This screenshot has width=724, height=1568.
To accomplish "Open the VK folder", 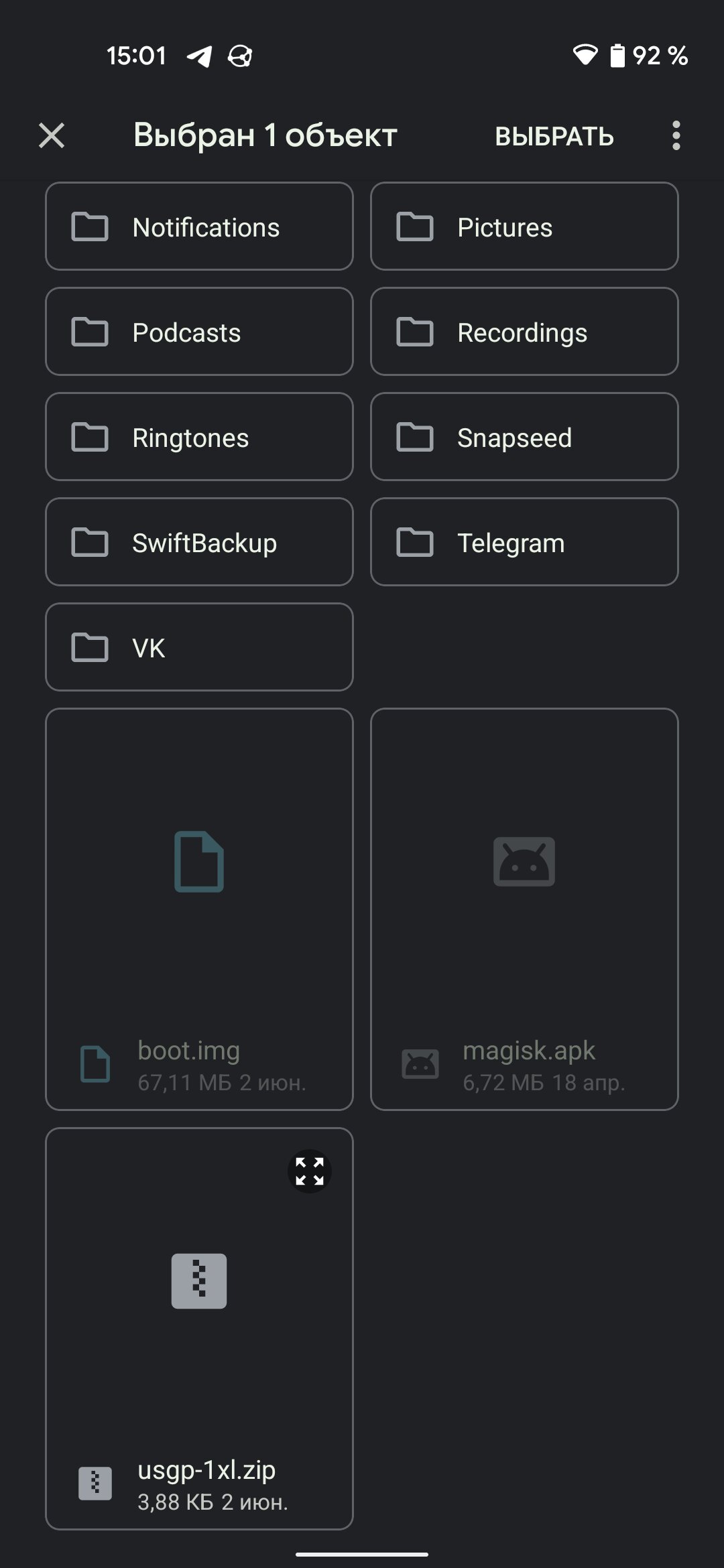I will coord(199,648).
